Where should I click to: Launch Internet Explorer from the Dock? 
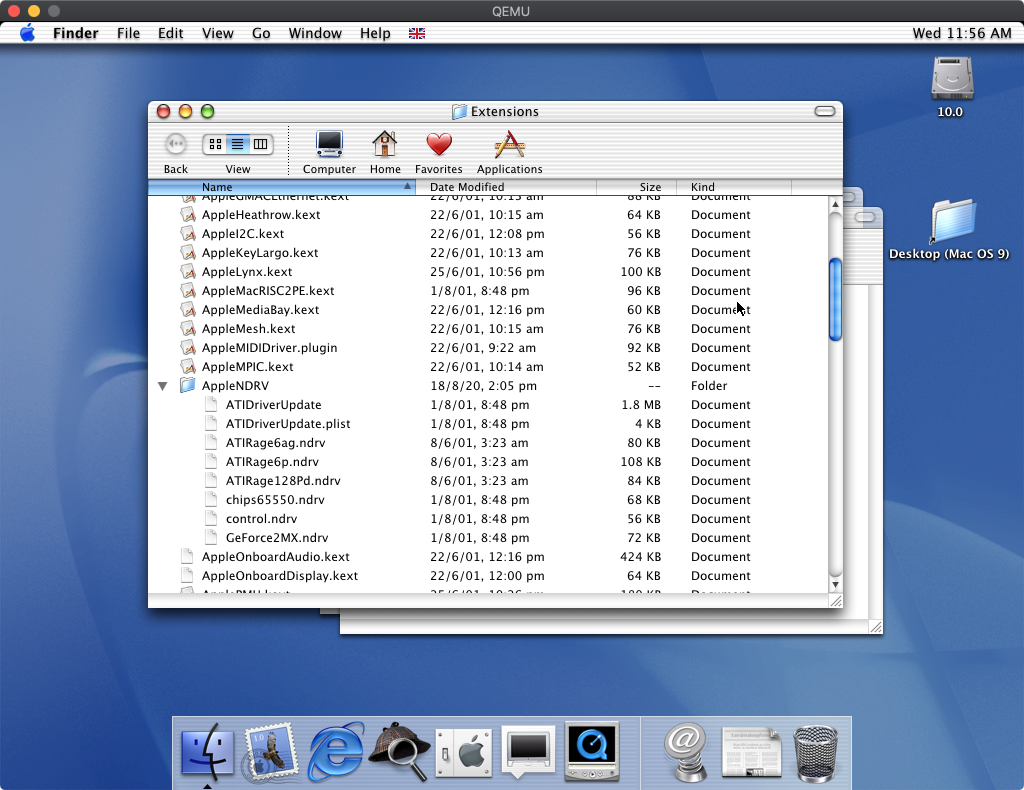pos(336,750)
